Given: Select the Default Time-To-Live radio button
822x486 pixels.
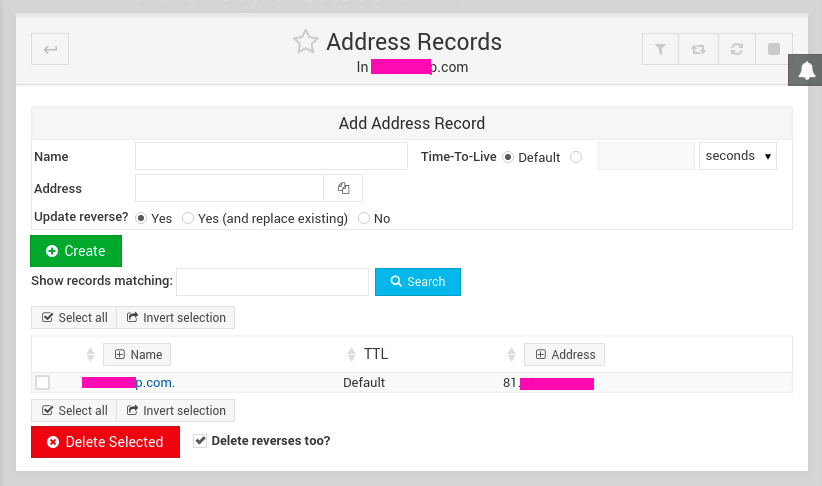Looking at the screenshot, I should [x=508, y=157].
